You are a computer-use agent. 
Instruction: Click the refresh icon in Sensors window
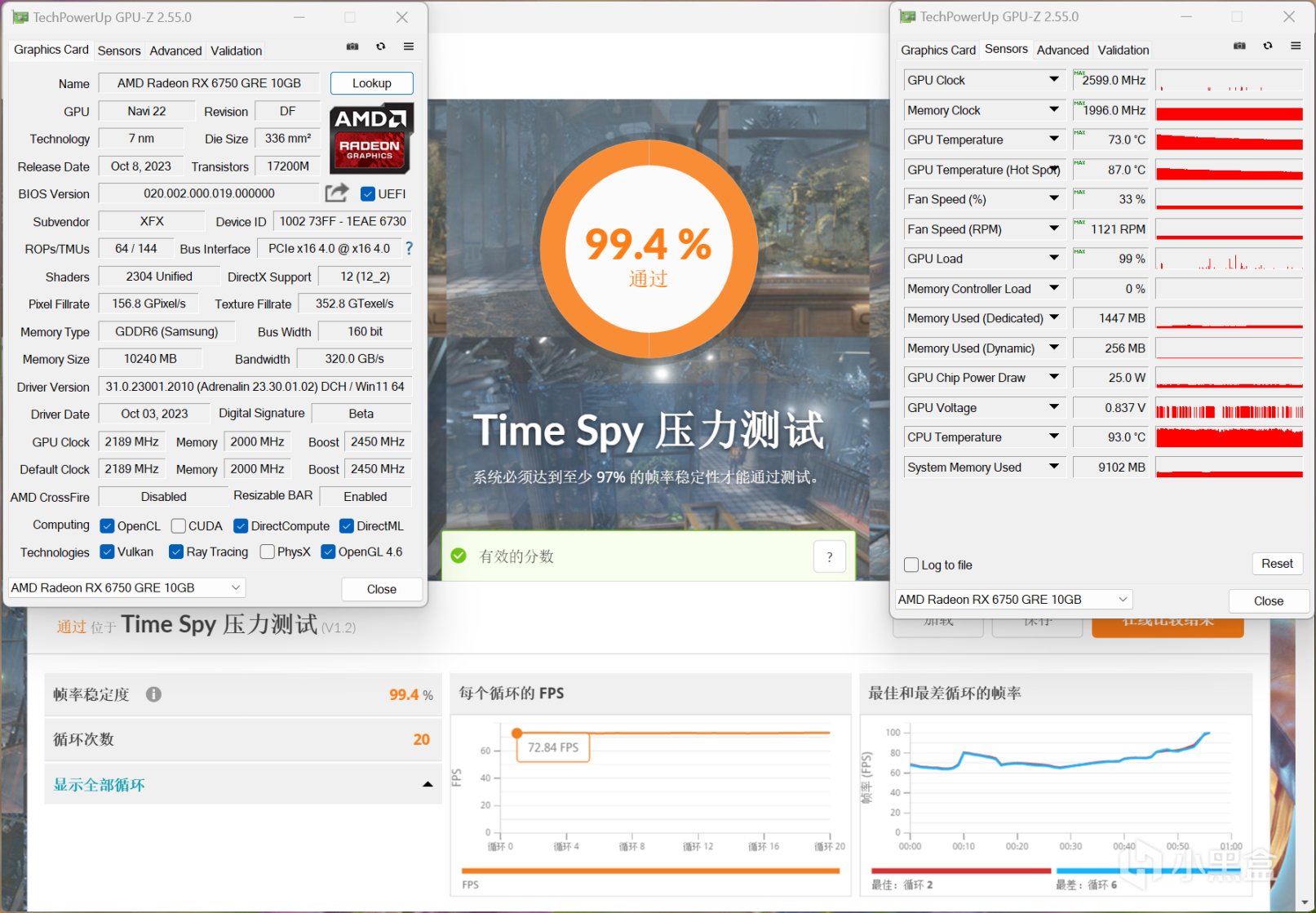1268,46
